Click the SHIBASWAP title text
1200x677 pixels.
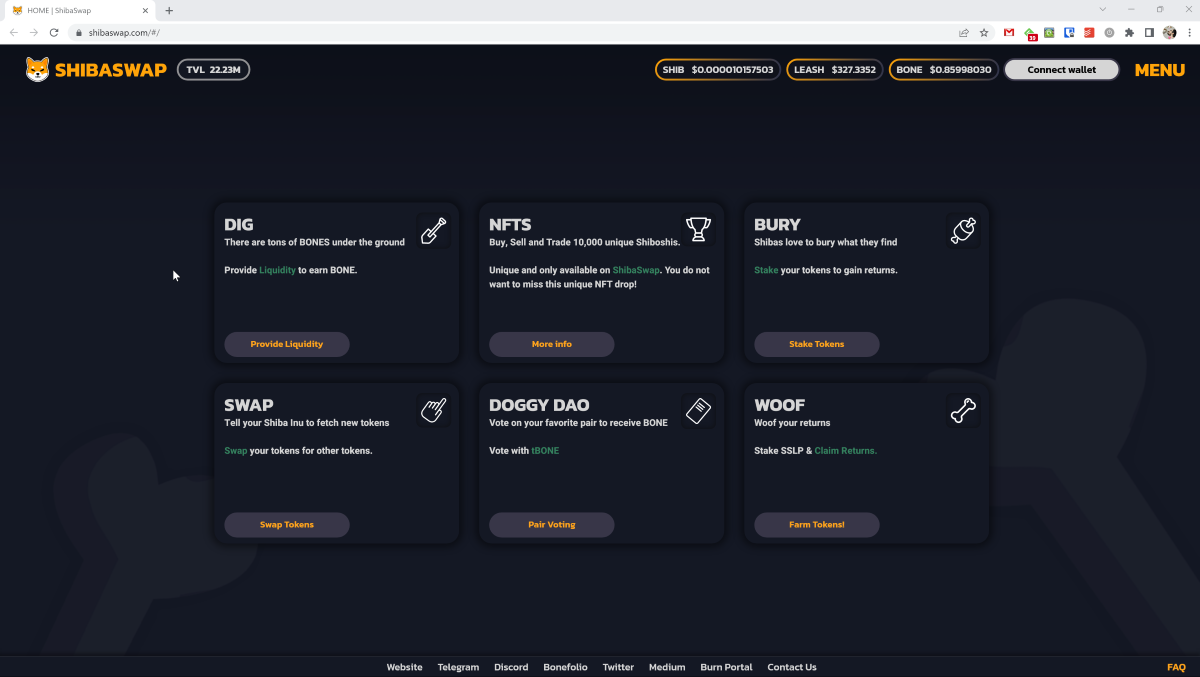pyautogui.click(x=111, y=70)
